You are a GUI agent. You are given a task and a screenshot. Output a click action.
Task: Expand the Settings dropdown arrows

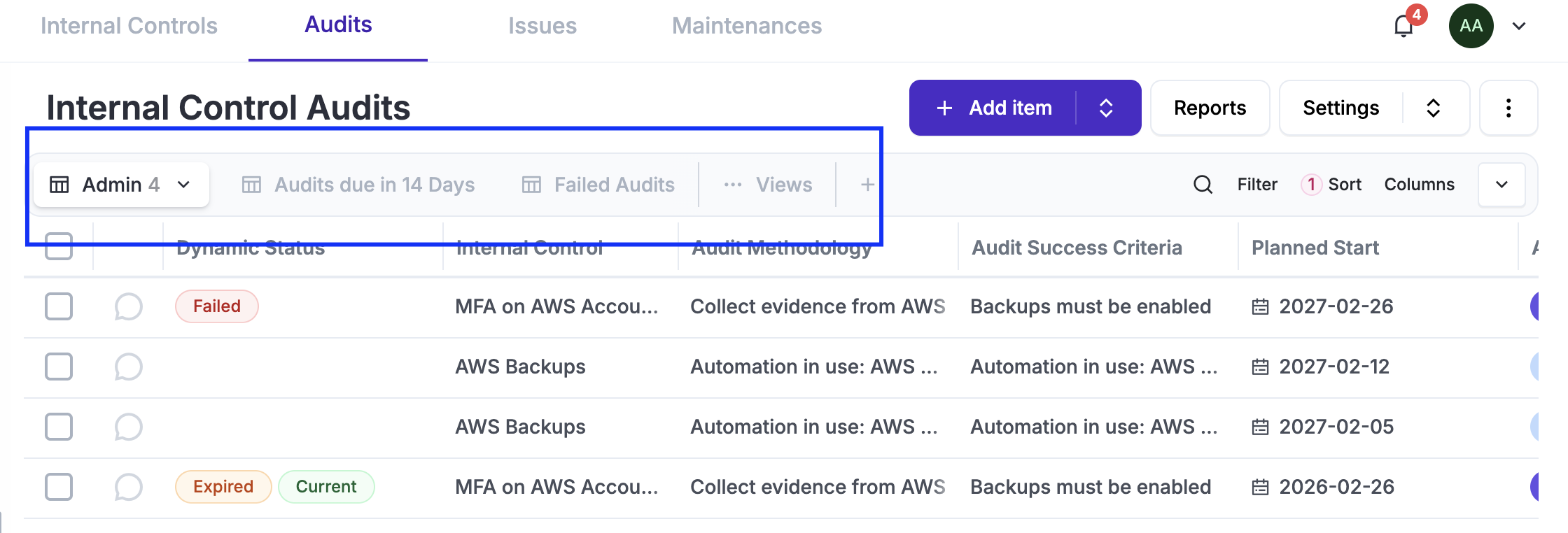click(x=1433, y=108)
